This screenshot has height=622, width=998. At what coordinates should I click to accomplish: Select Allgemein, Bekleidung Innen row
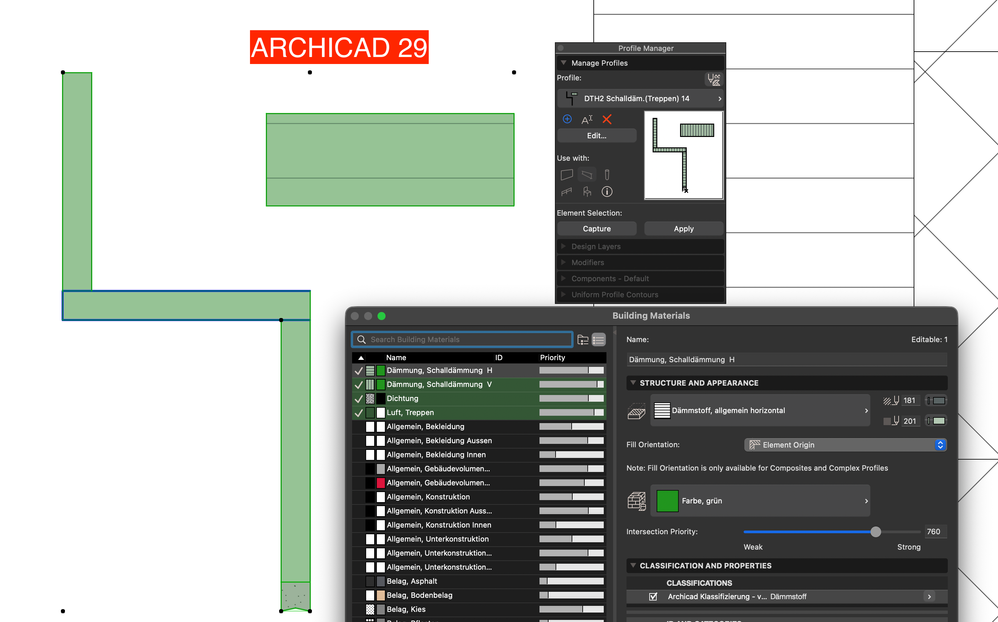pos(479,455)
